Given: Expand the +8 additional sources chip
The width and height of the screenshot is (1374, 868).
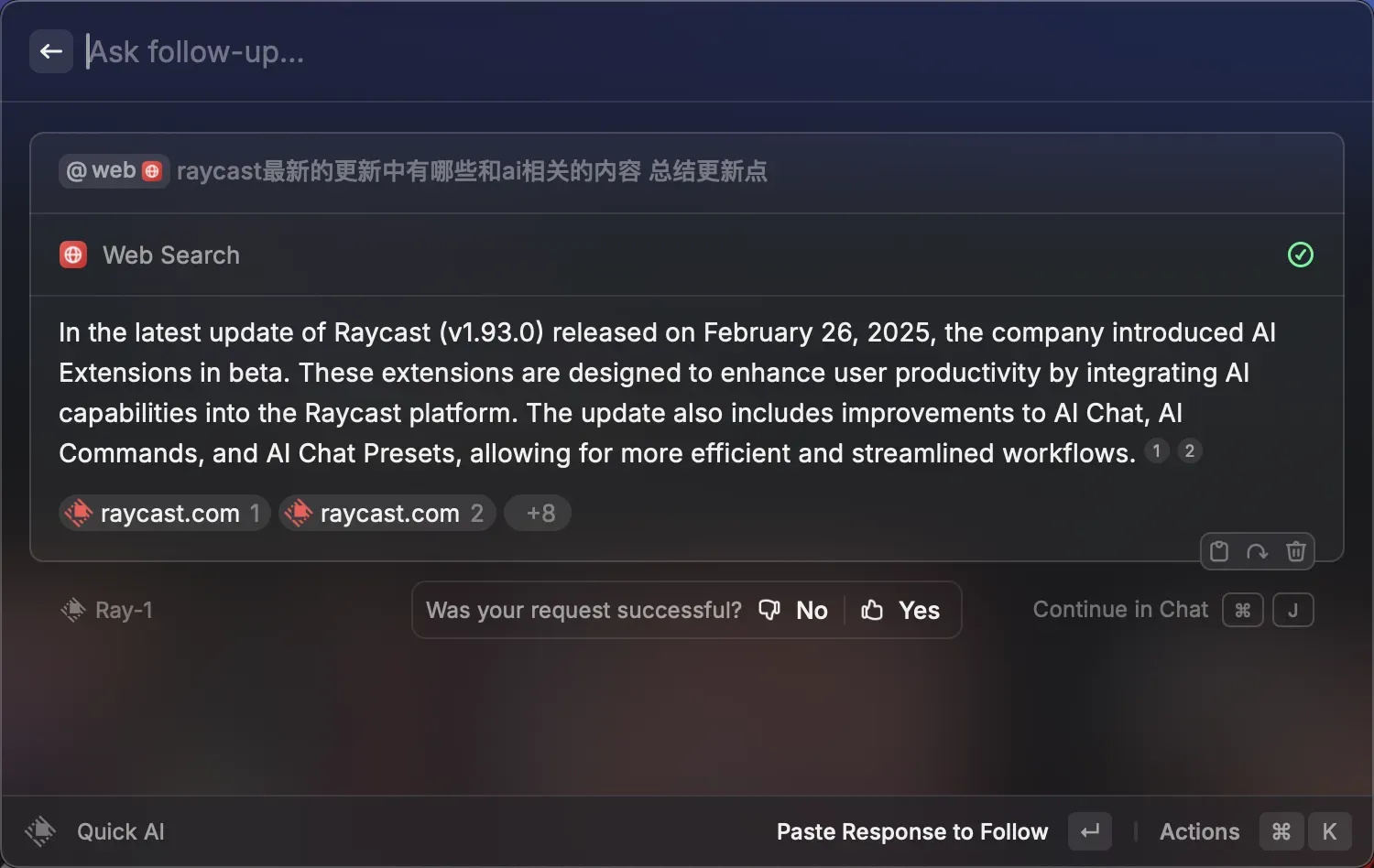Looking at the screenshot, I should pos(540,513).
